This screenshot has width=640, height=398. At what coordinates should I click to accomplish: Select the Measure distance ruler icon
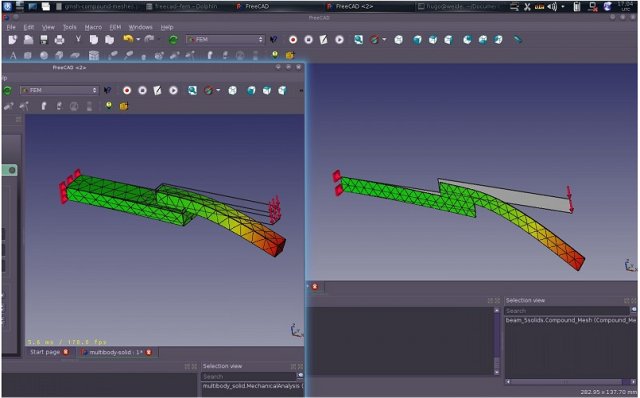click(x=518, y=40)
